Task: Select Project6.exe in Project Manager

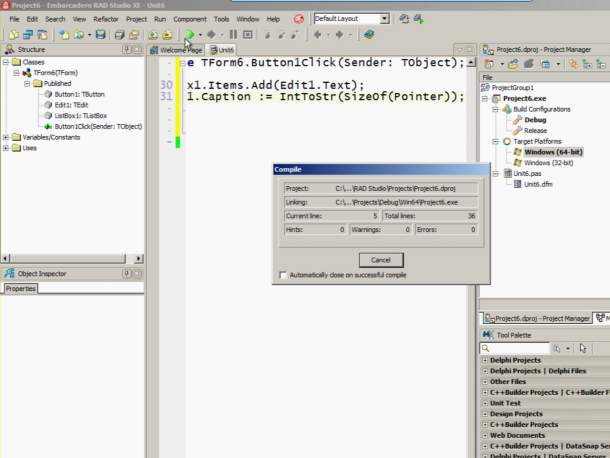Action: pyautogui.click(x=524, y=98)
